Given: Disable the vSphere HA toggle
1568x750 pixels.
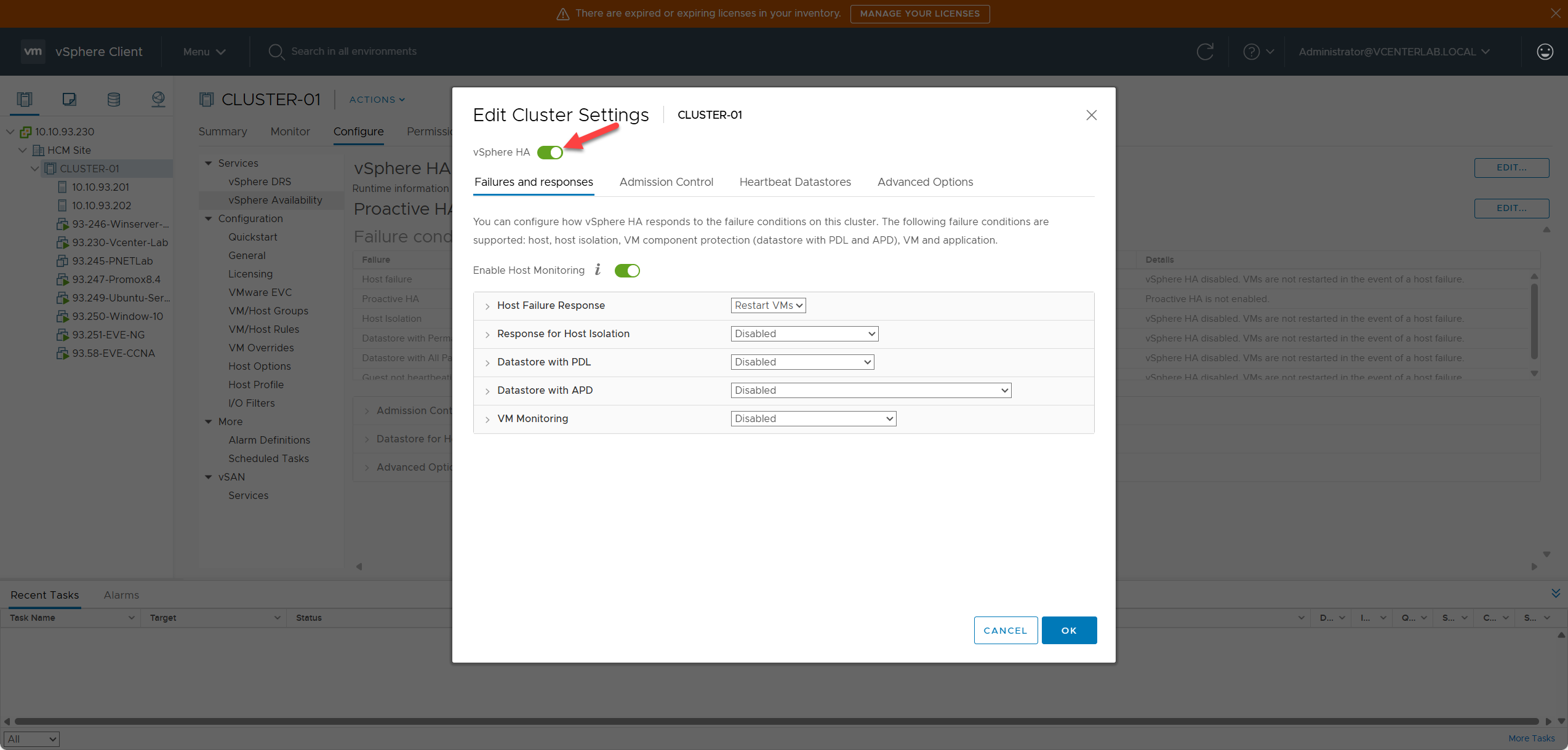Looking at the screenshot, I should (x=550, y=152).
